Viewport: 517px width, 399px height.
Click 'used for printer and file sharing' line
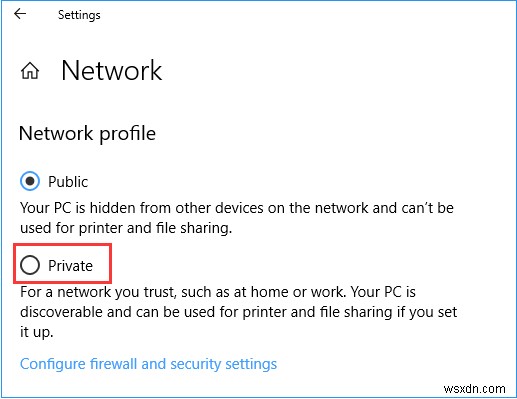click(126, 228)
